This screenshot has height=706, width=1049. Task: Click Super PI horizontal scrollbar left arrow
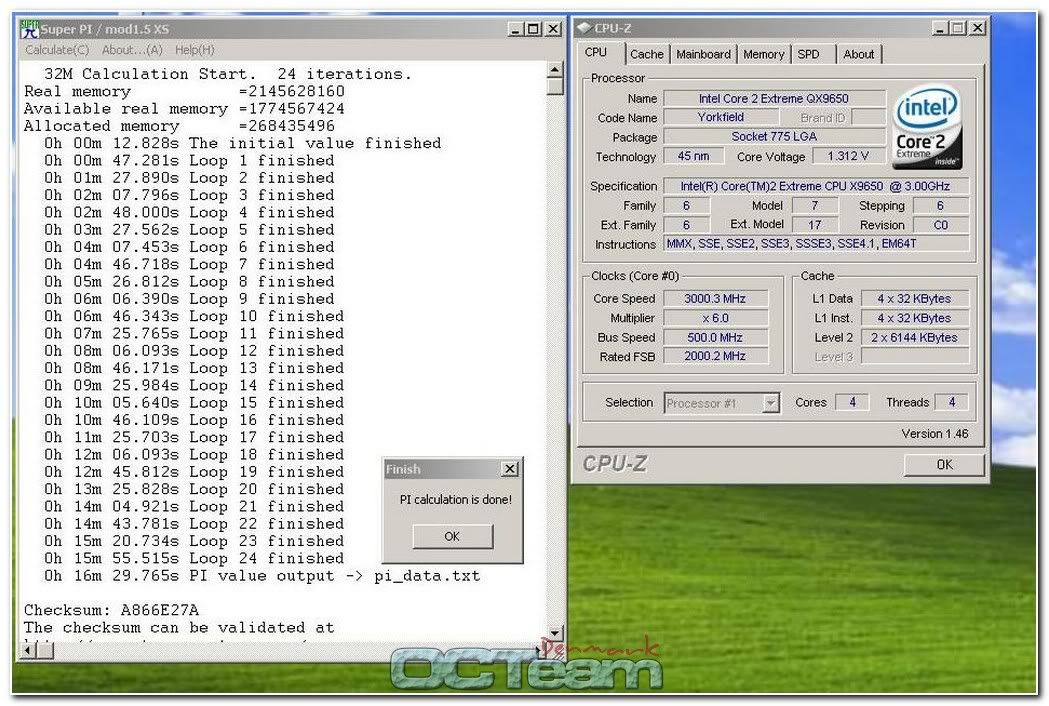click(29, 649)
